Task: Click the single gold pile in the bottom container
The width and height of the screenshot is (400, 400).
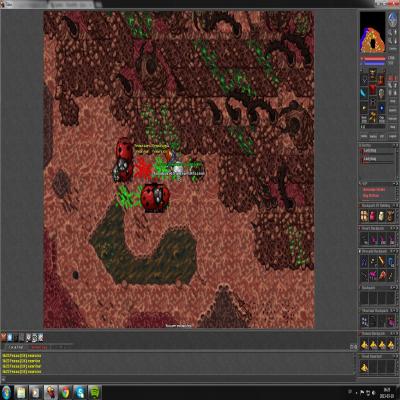Action: [x=364, y=366]
